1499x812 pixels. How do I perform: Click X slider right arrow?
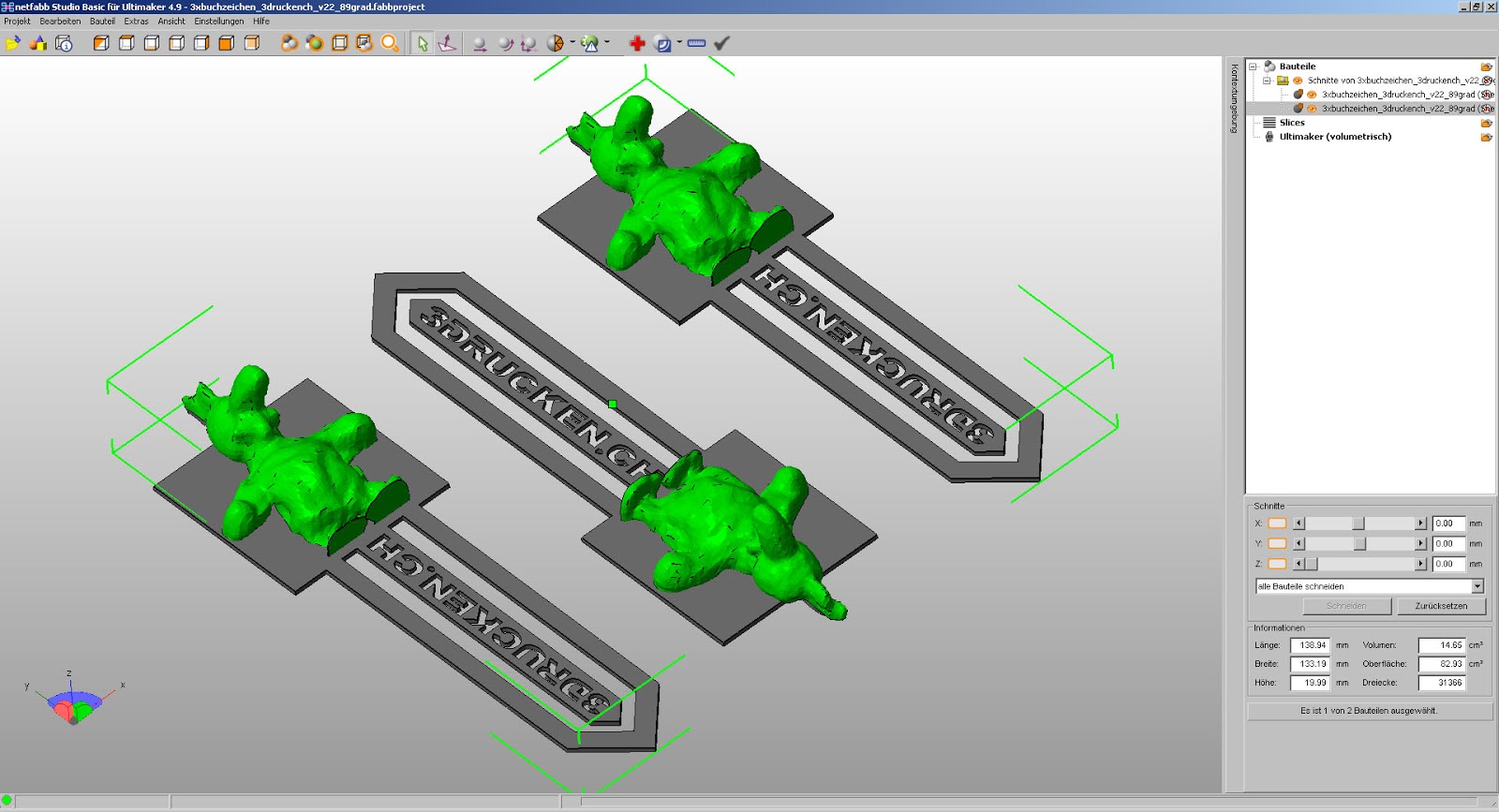(1420, 524)
